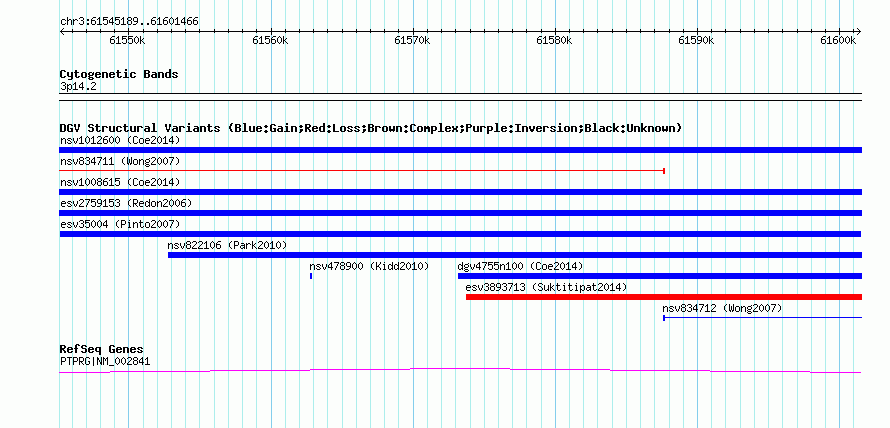Select the esv35004 (Pinto2007) blue bar

(460, 234)
